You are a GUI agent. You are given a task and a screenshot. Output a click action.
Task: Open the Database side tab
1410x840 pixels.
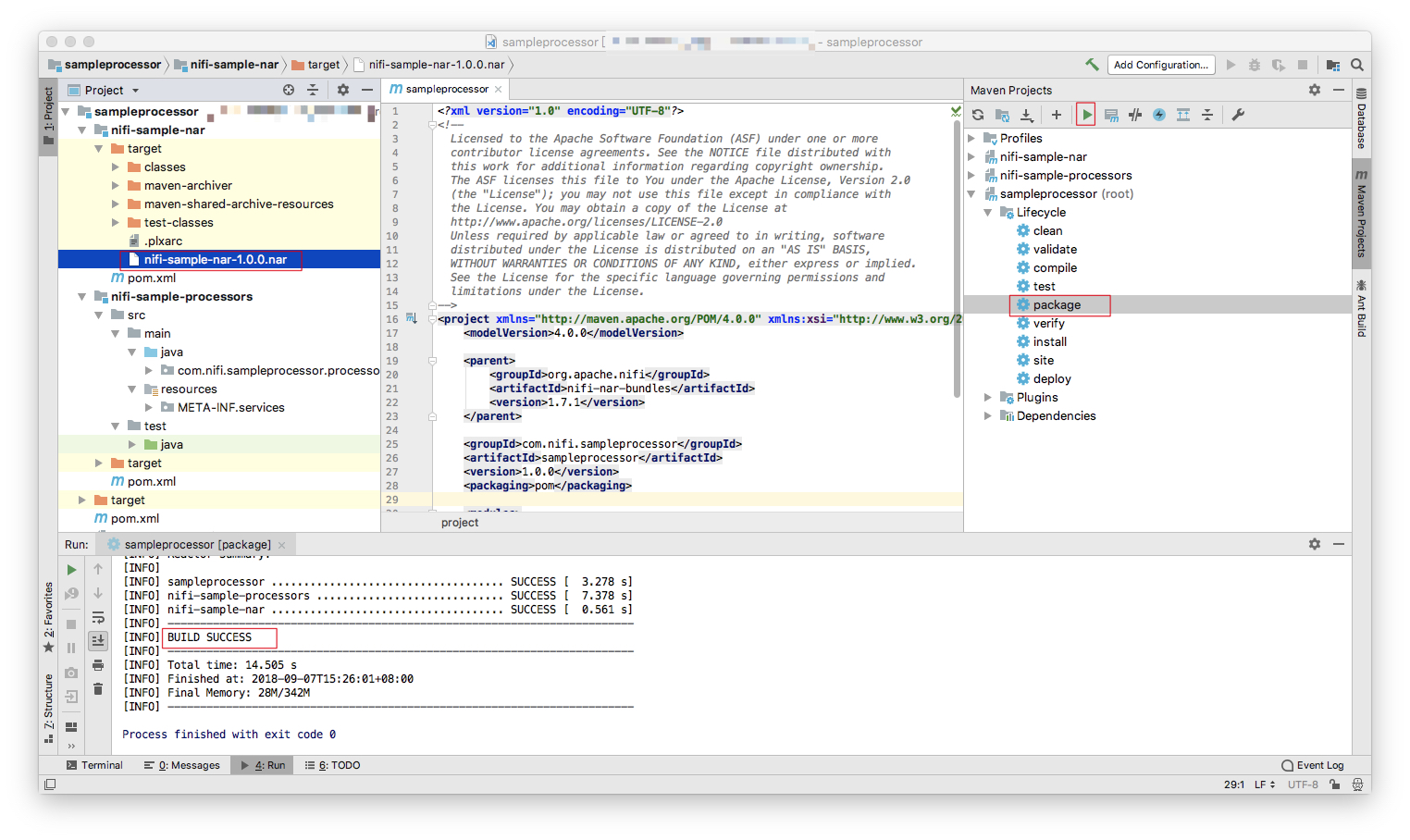click(x=1361, y=118)
